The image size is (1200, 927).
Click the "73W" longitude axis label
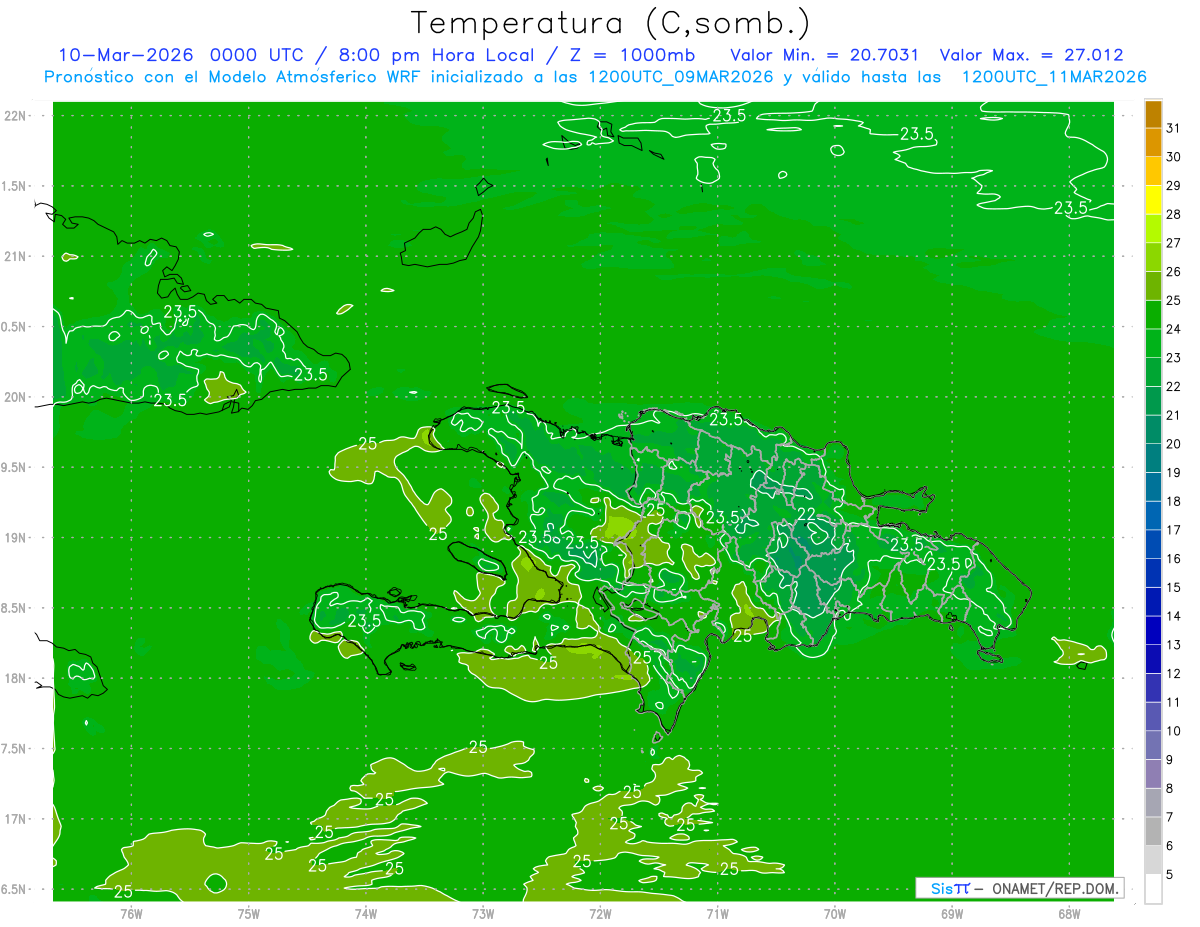coord(483,912)
